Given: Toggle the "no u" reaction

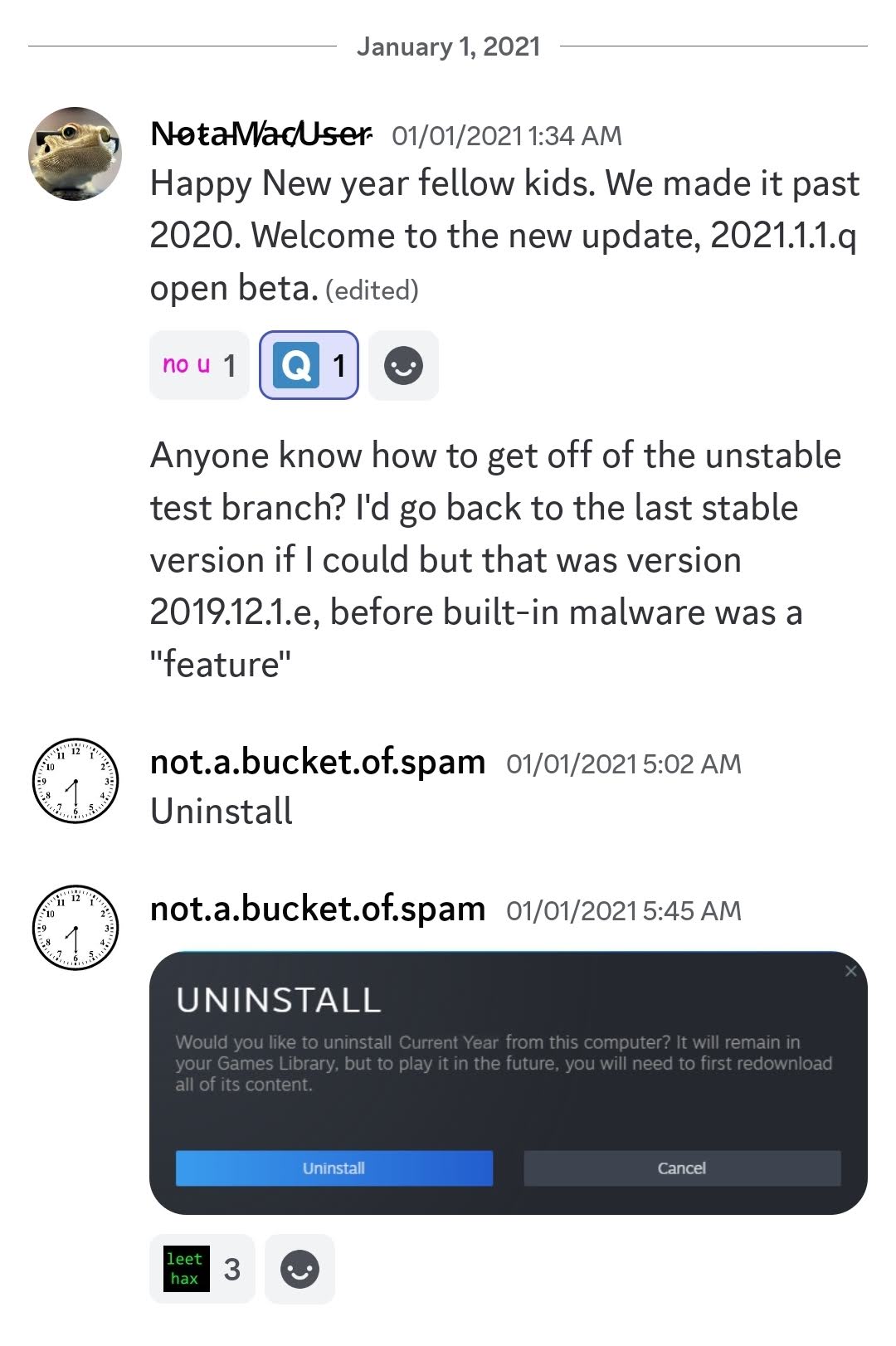Looking at the screenshot, I should [199, 365].
